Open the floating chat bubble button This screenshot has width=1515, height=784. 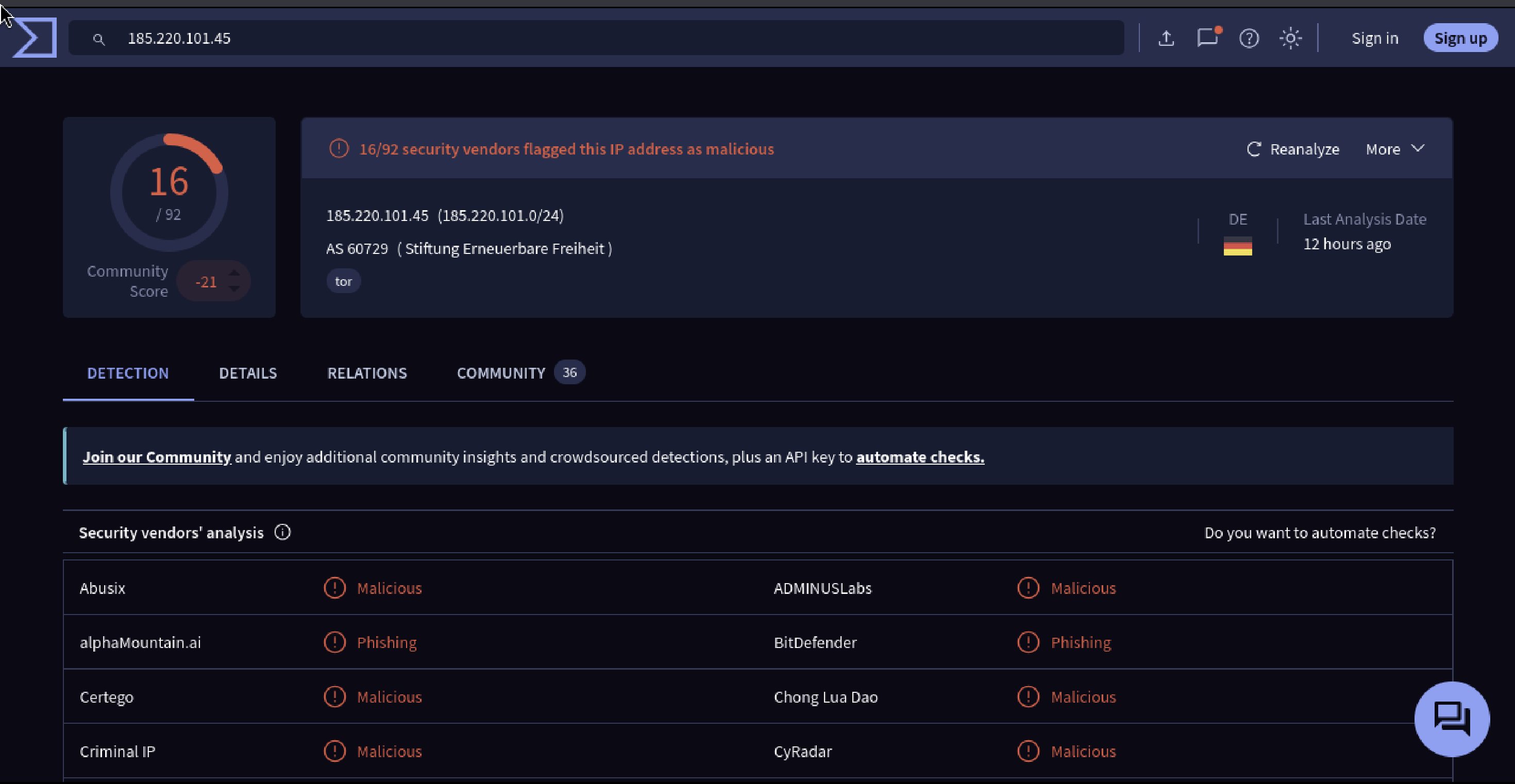point(1452,719)
